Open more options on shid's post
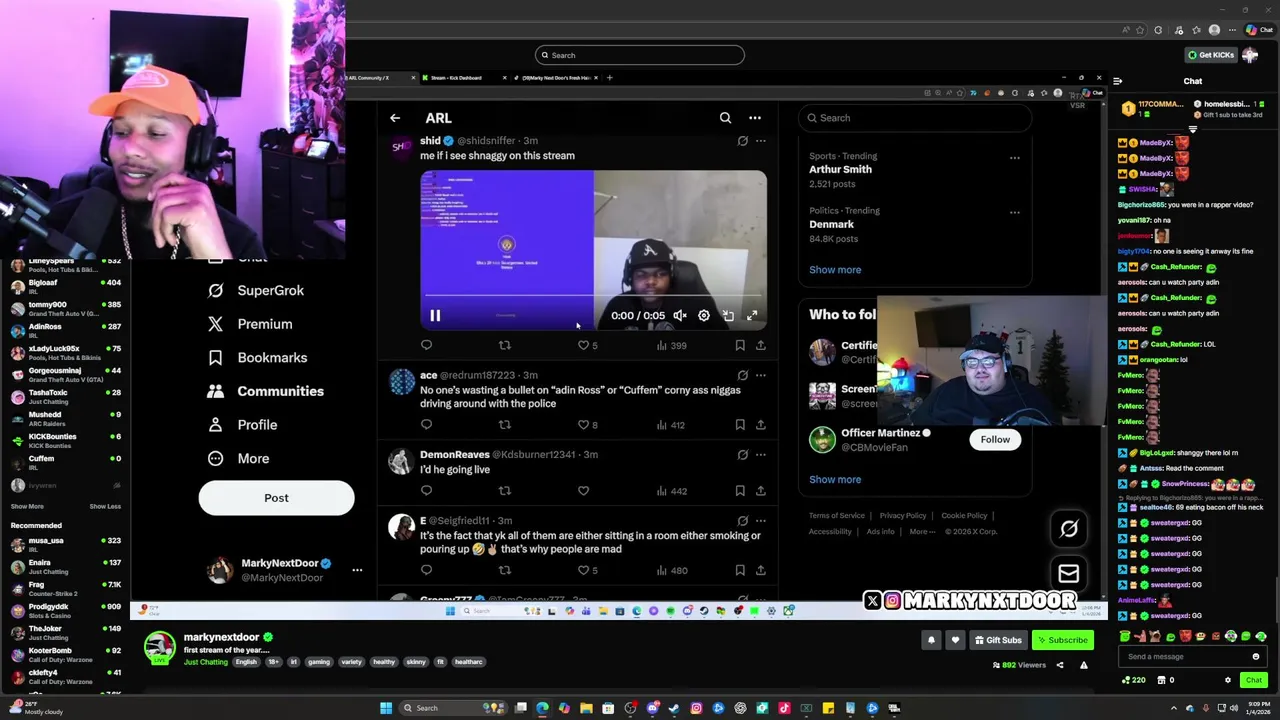Viewport: 1280px width, 720px height. 761,141
